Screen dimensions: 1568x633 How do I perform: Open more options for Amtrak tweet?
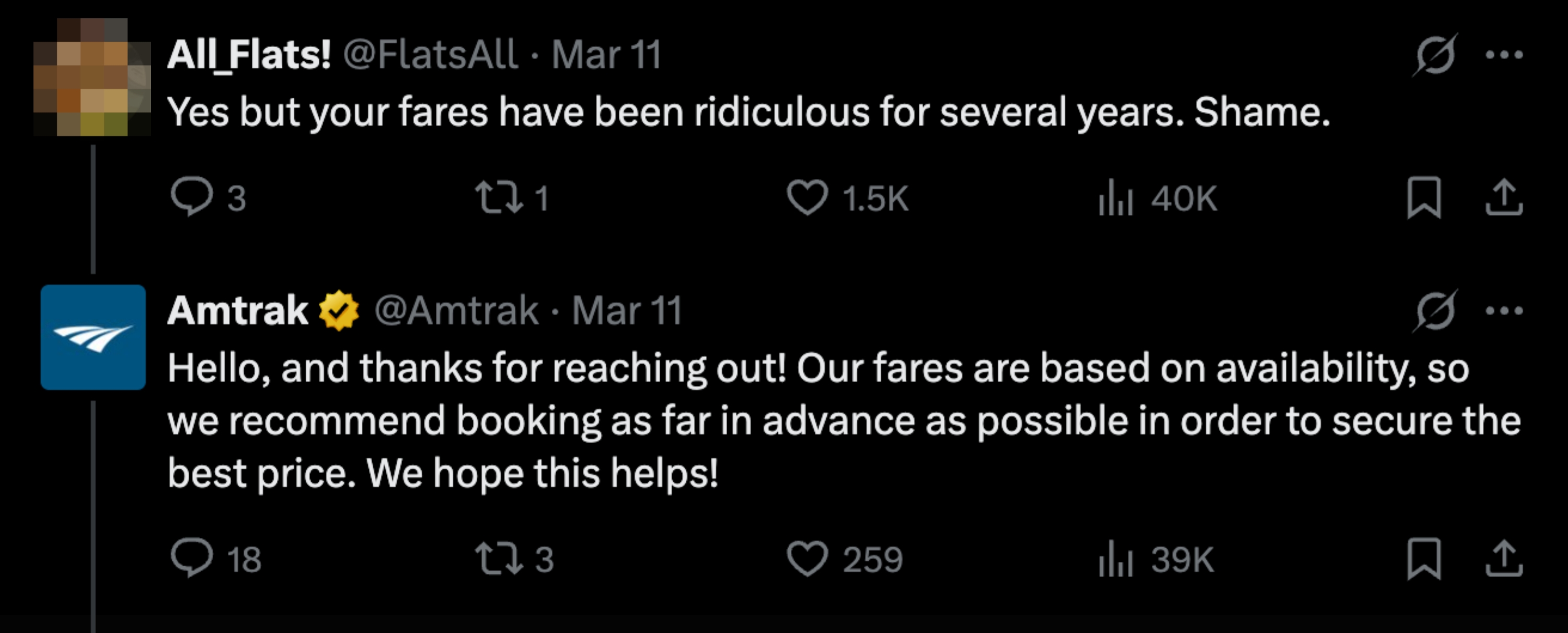pos(1504,310)
